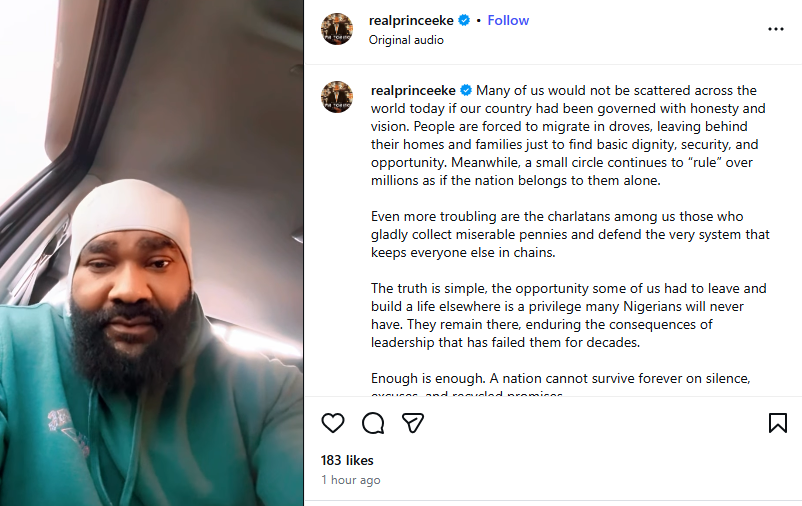Screen dimensions: 802x506
Task: Click the paragraph beginning 'Even more troubling'
Action: pos(570,234)
